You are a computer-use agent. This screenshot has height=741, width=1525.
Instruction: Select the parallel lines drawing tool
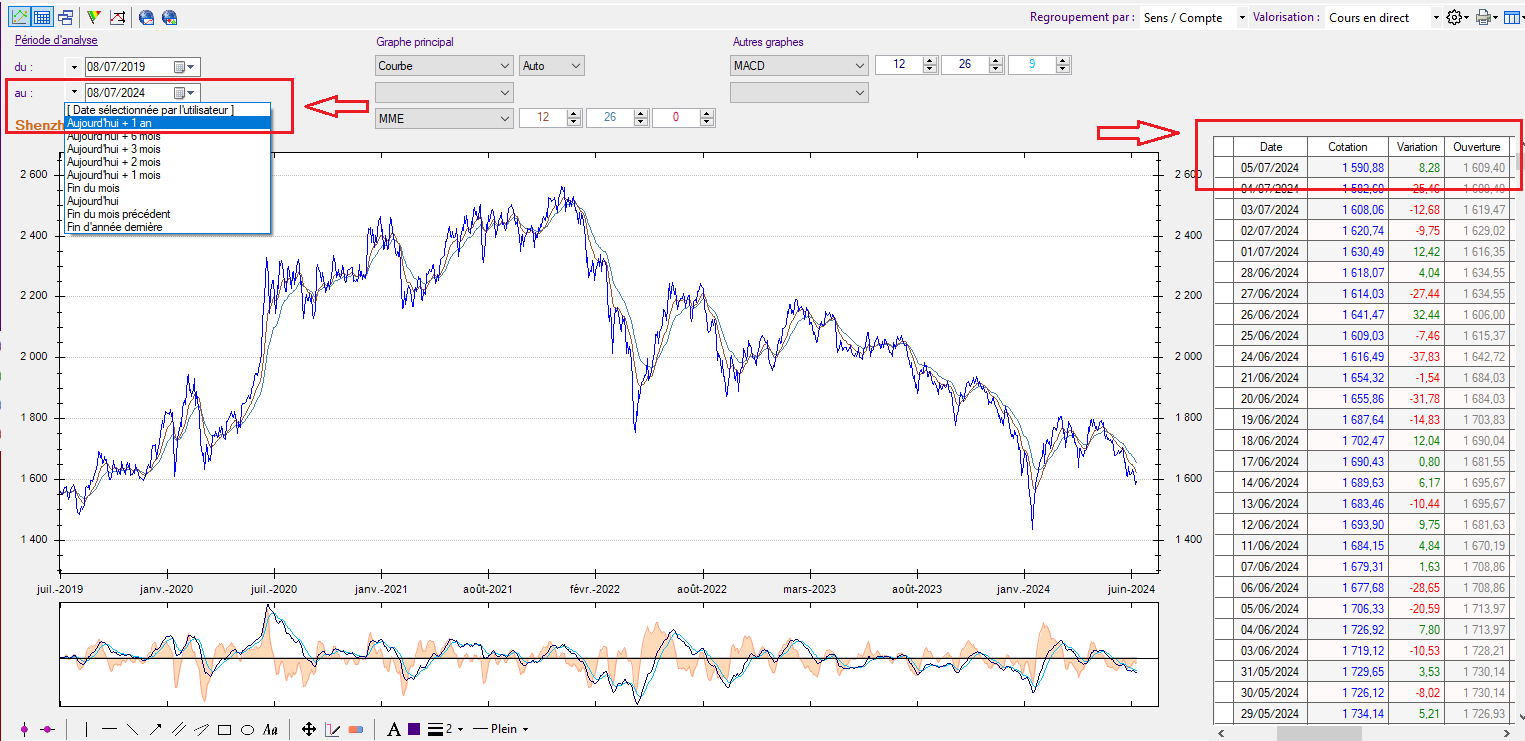pyautogui.click(x=179, y=729)
